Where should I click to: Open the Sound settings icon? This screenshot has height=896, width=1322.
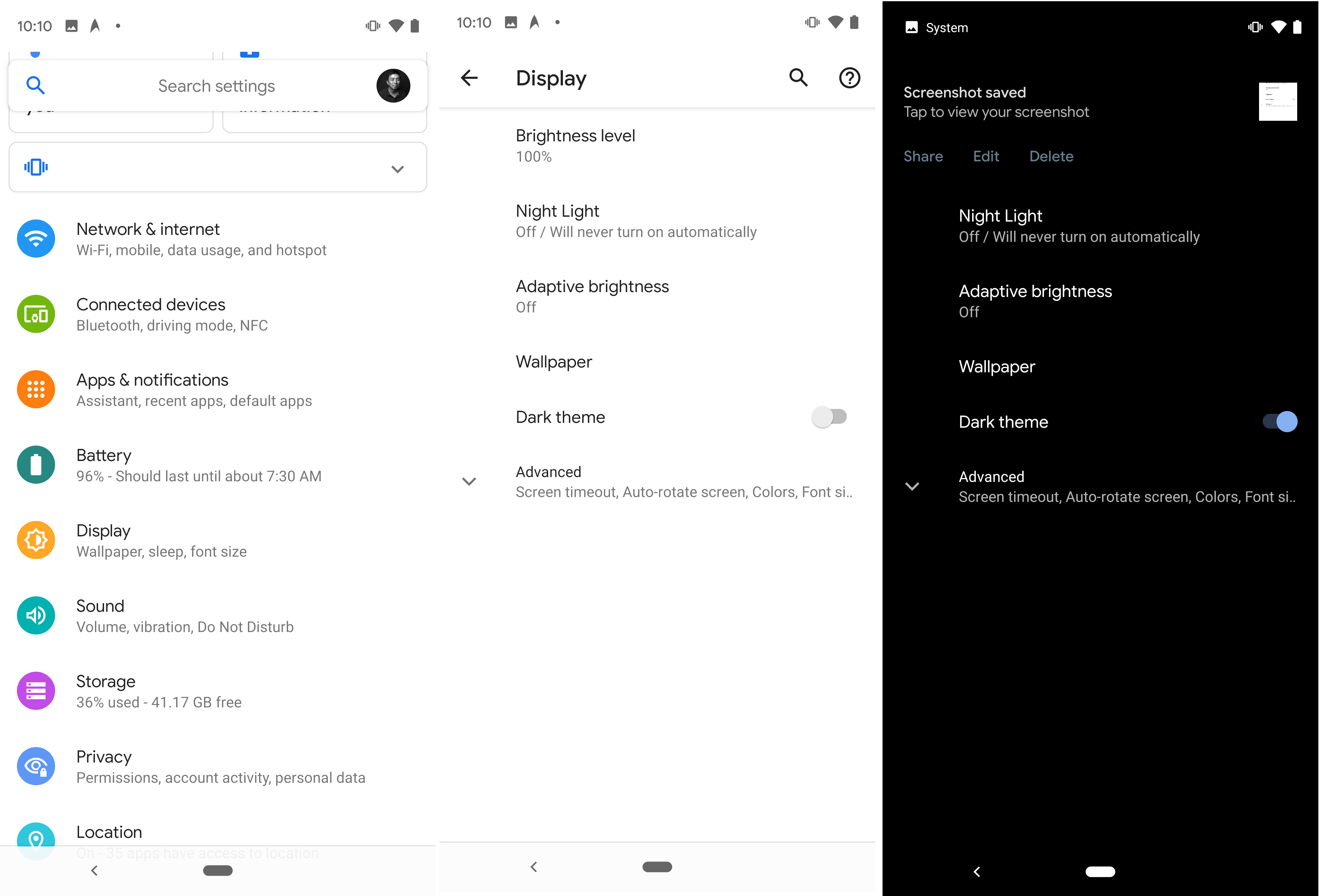coord(36,615)
